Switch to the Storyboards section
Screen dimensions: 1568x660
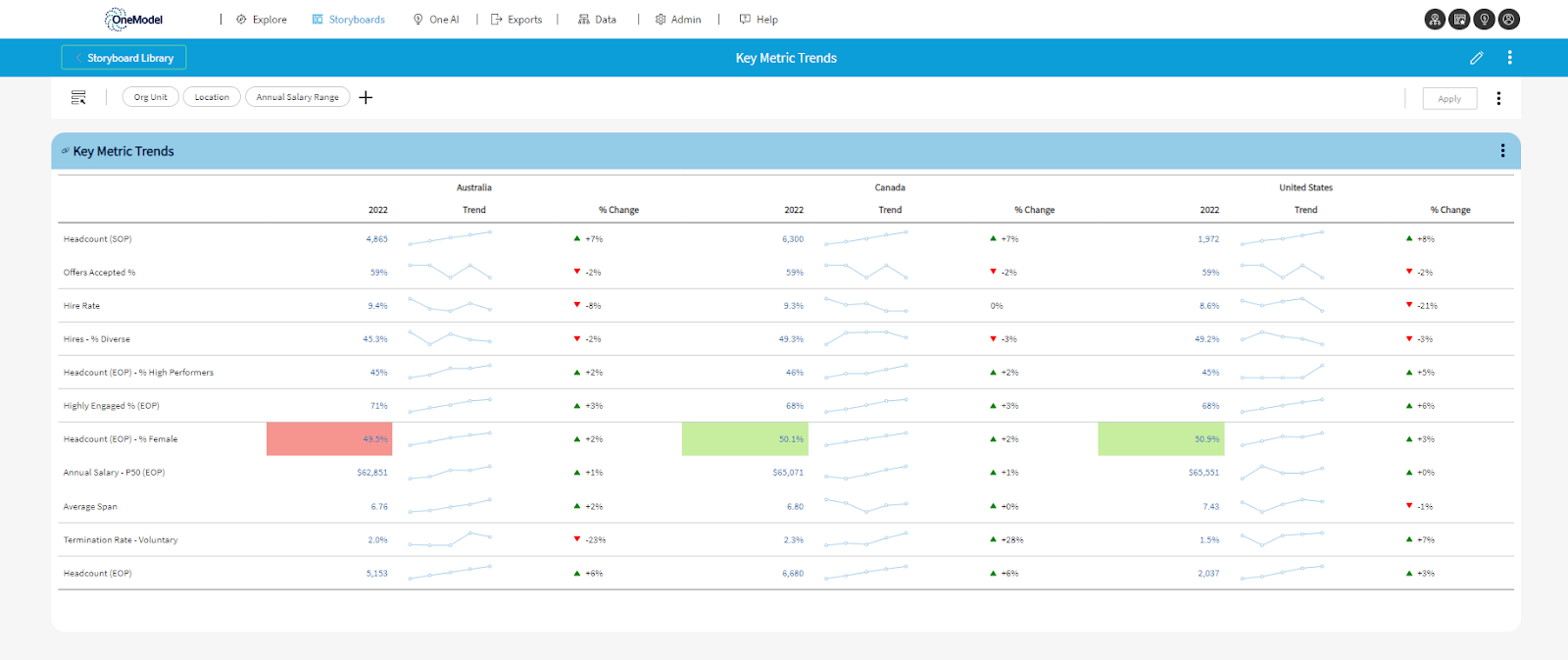point(349,20)
